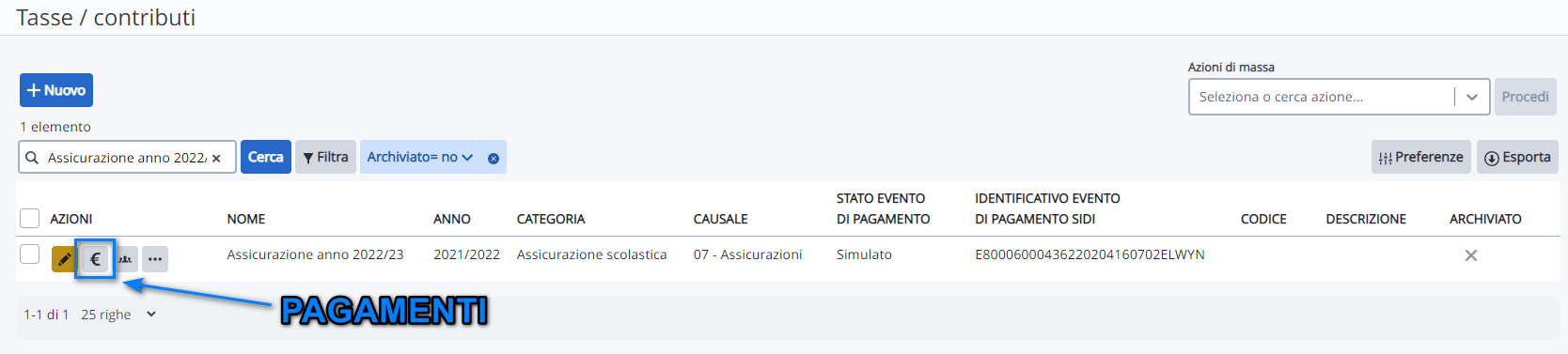Click the group people icon in actions
Image resolution: width=1568 pixels, height=354 pixels.
125,259
